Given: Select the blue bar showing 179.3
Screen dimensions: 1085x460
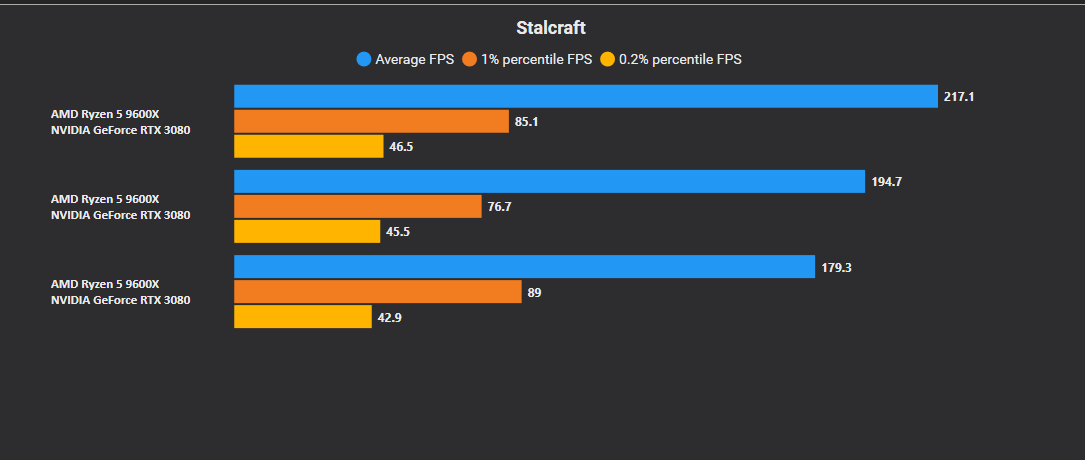Looking at the screenshot, I should click(525, 266).
